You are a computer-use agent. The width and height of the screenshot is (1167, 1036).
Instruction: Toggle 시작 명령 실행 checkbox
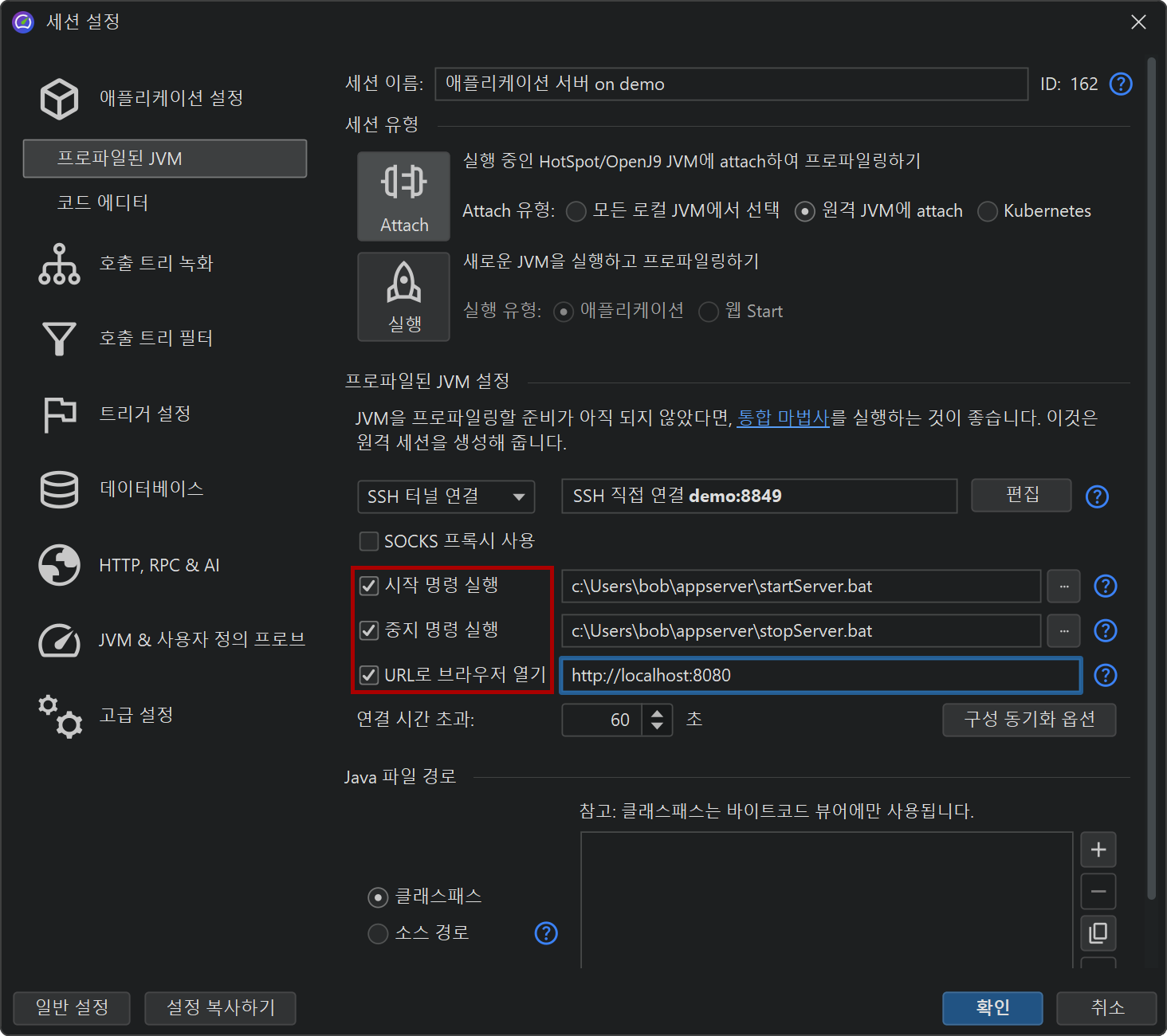pos(368,586)
